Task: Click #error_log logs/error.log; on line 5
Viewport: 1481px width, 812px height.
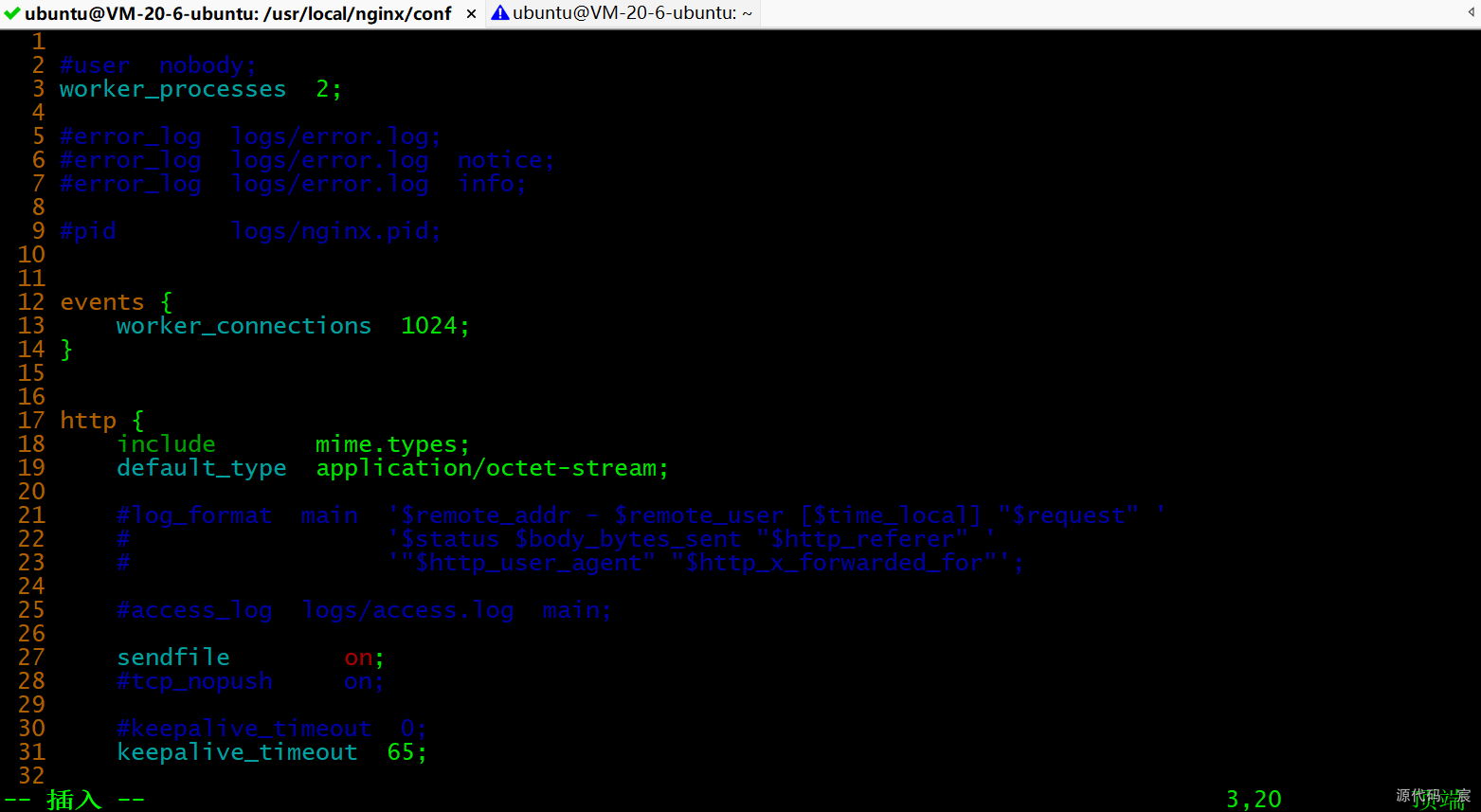Action: [250, 136]
